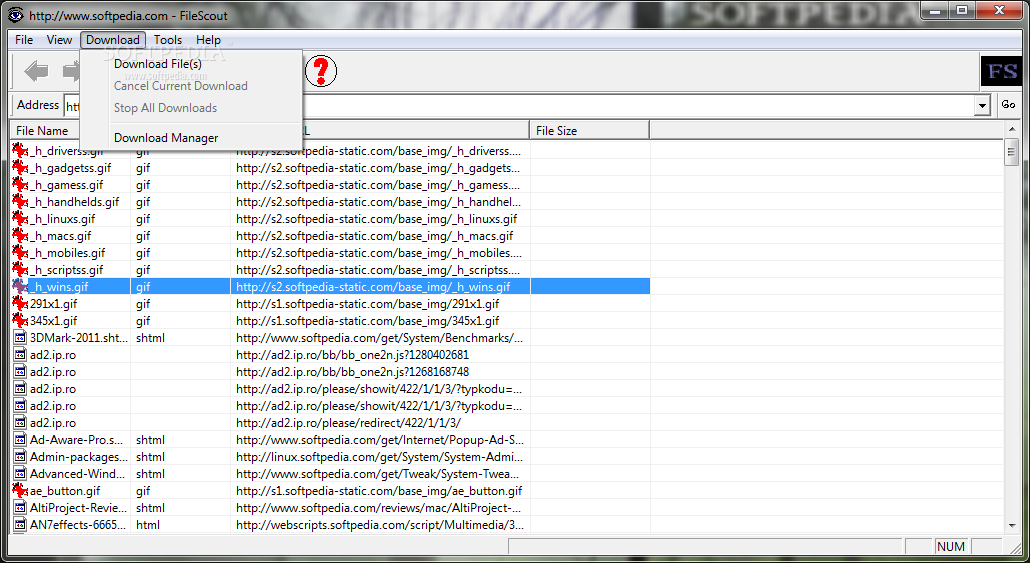Click the page icon beside Admin-packages...
The width and height of the screenshot is (1030, 563).
[x=20, y=457]
